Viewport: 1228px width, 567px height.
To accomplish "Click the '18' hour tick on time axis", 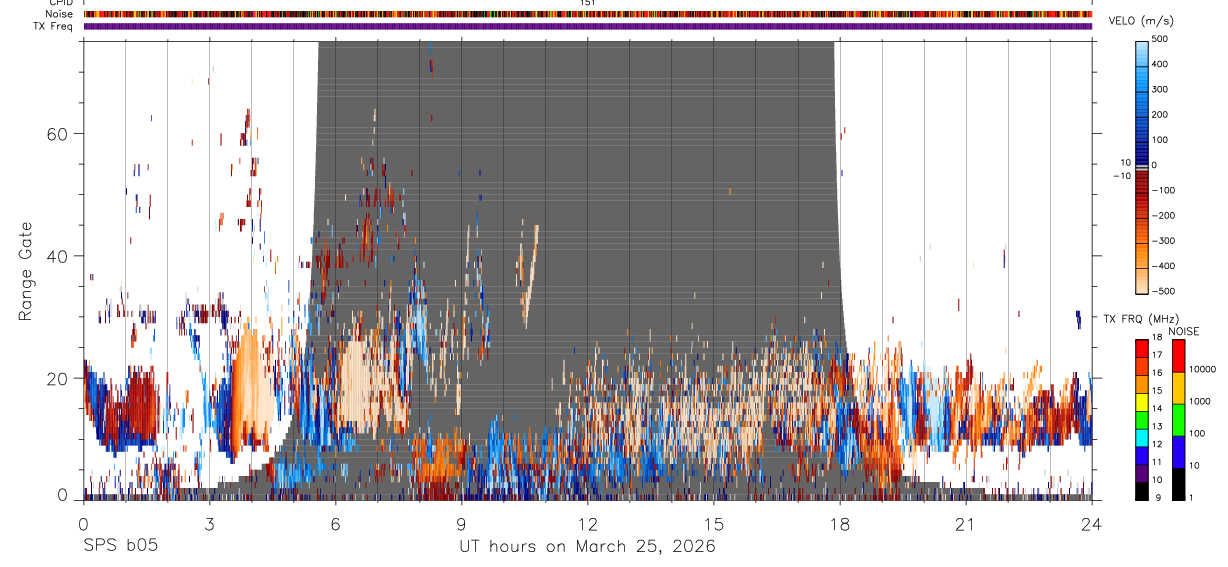I will pyautogui.click(x=840, y=524).
